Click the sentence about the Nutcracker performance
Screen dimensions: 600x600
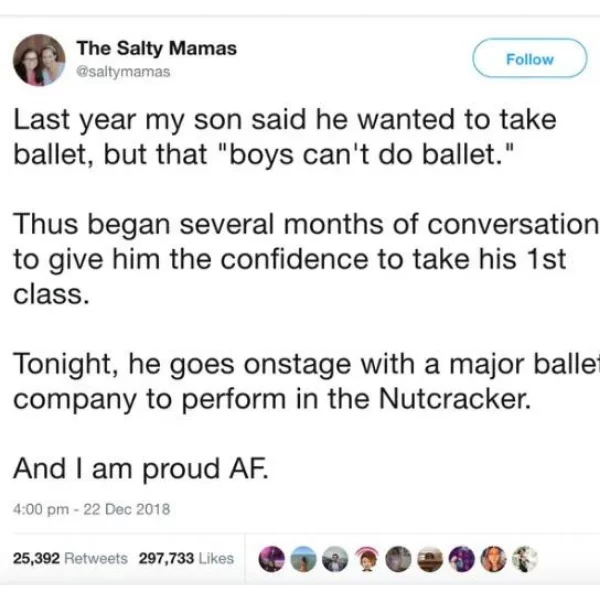306,381
